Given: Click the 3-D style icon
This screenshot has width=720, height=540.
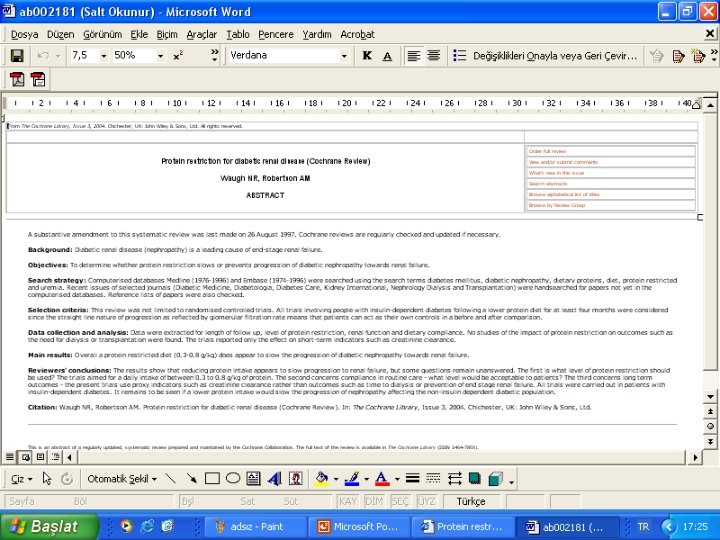Looking at the screenshot, I should point(495,478).
